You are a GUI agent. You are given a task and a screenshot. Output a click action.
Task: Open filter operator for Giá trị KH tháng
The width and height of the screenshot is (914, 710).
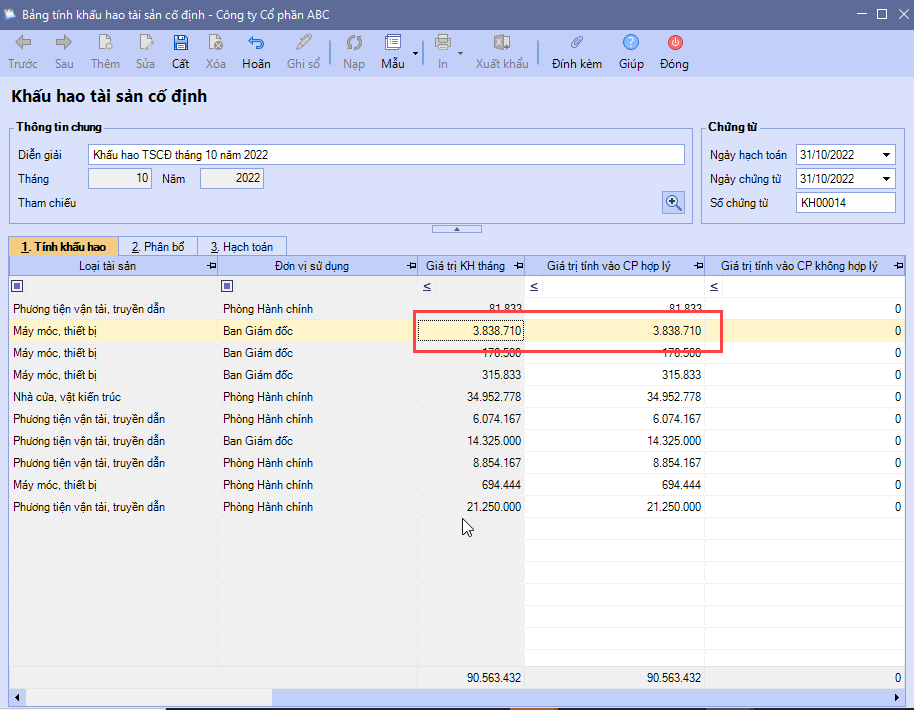(427, 286)
